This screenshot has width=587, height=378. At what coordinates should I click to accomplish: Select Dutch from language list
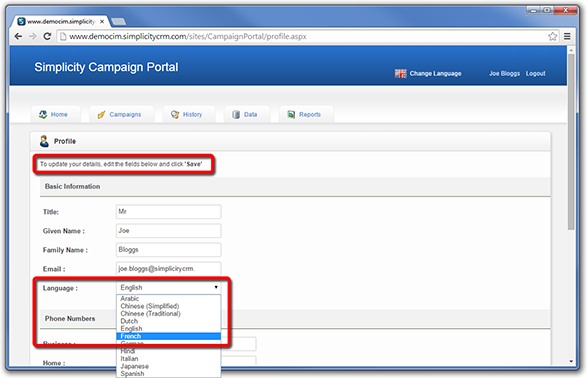coord(168,321)
